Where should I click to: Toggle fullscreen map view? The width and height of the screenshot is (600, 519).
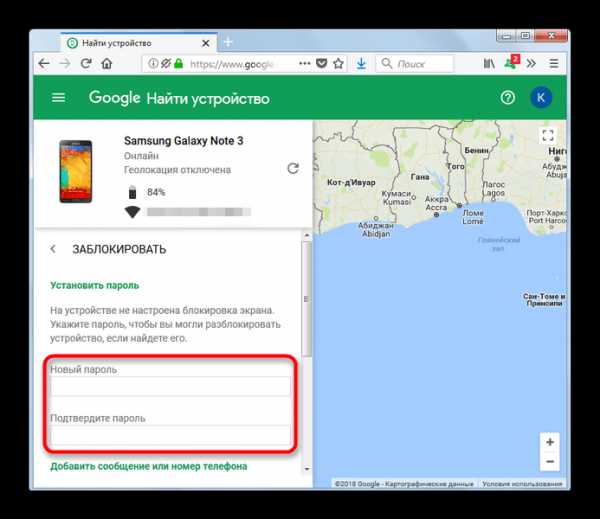click(x=548, y=135)
